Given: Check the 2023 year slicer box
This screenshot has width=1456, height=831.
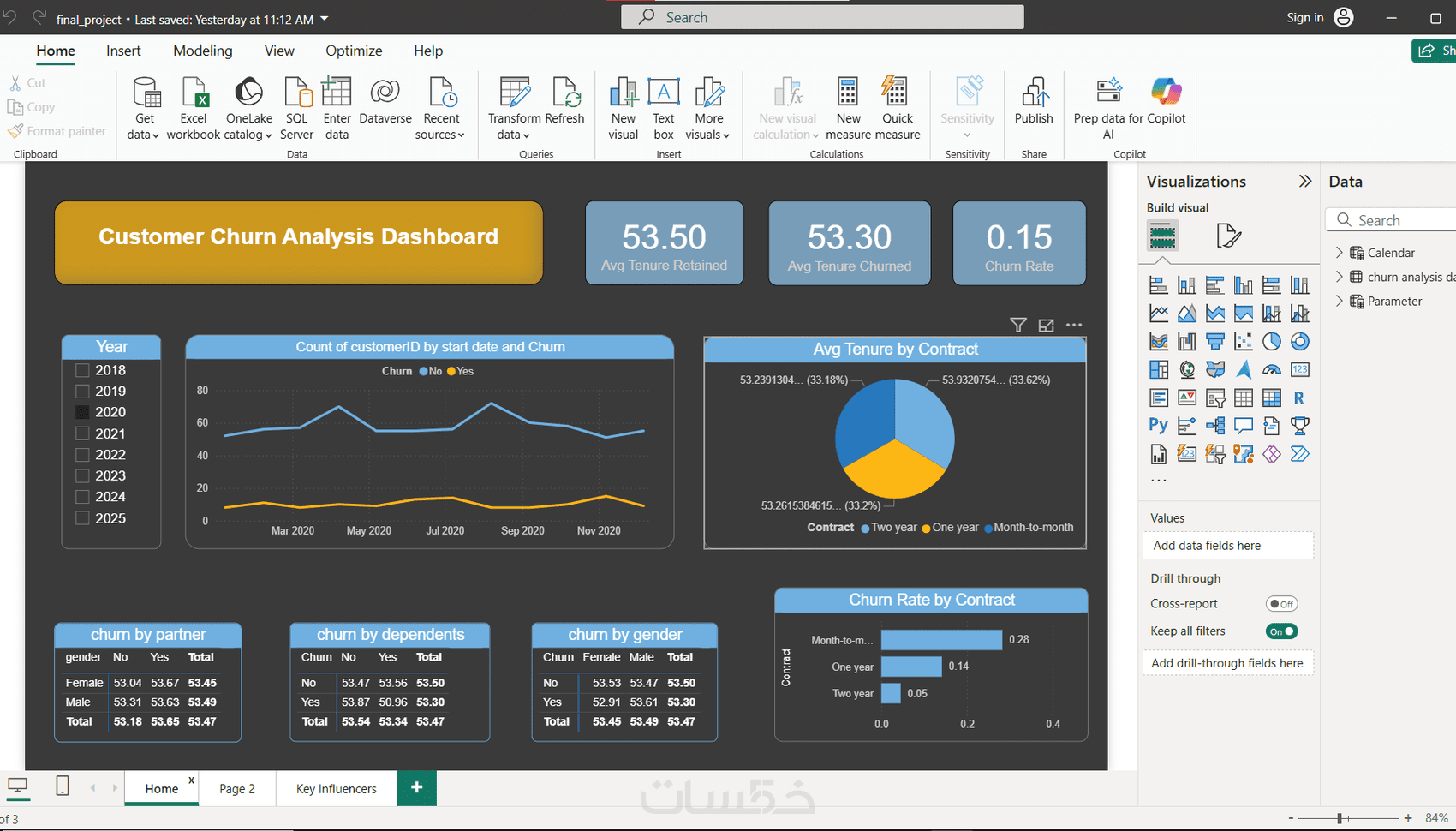Looking at the screenshot, I should (82, 475).
